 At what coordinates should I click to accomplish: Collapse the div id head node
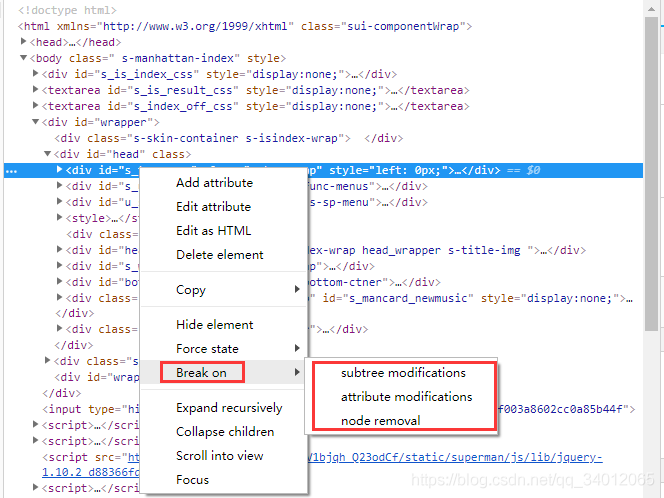tap(47, 154)
